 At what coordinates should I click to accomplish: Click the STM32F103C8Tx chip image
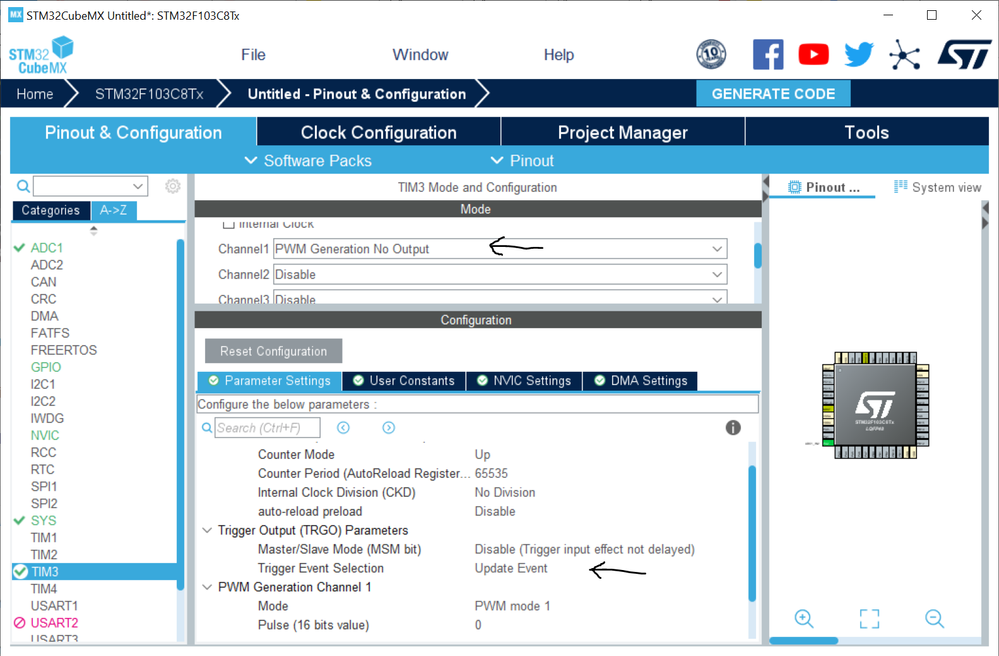(875, 405)
